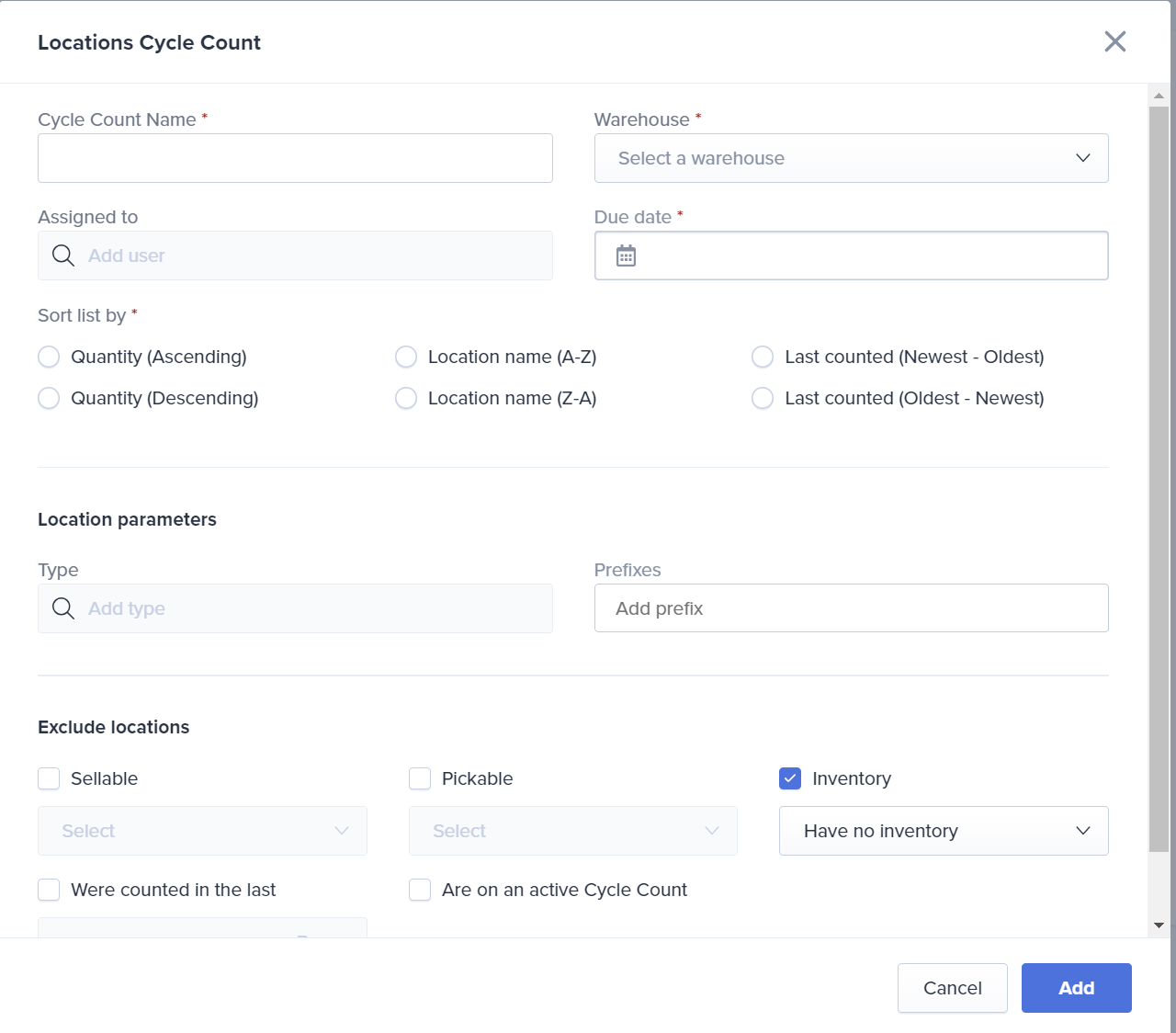Click the Add prefix input field

click(x=851, y=608)
